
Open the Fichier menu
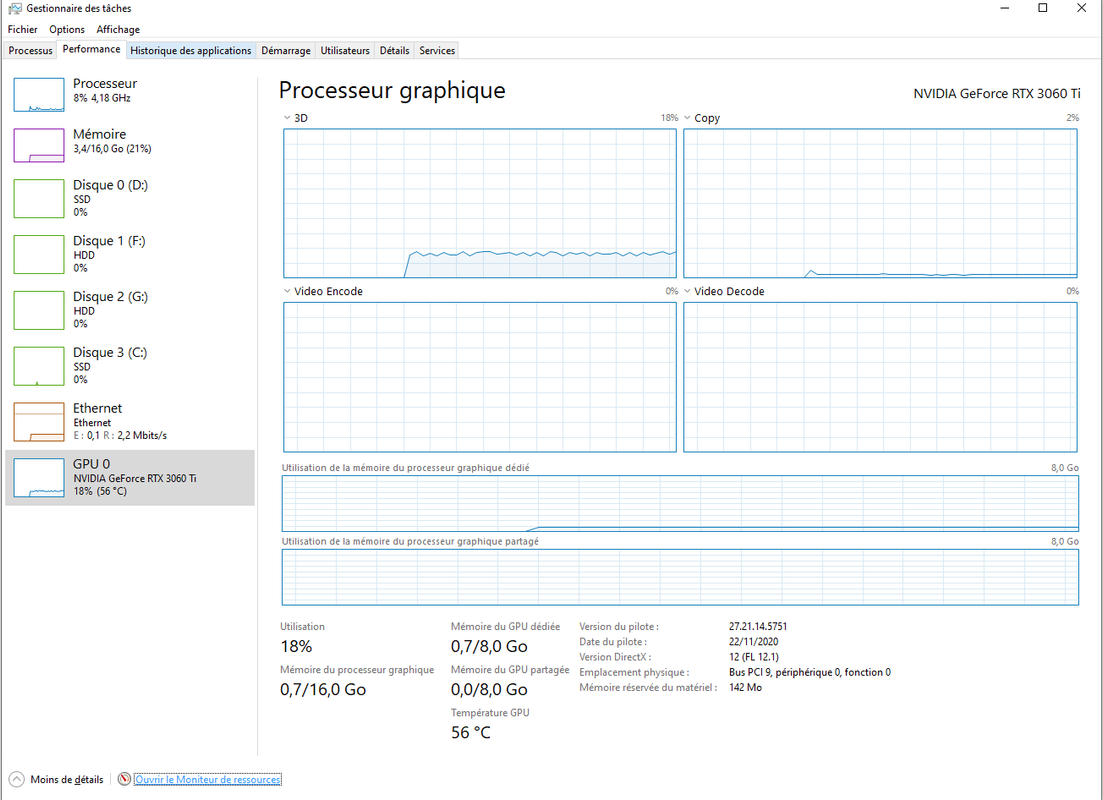(23, 30)
